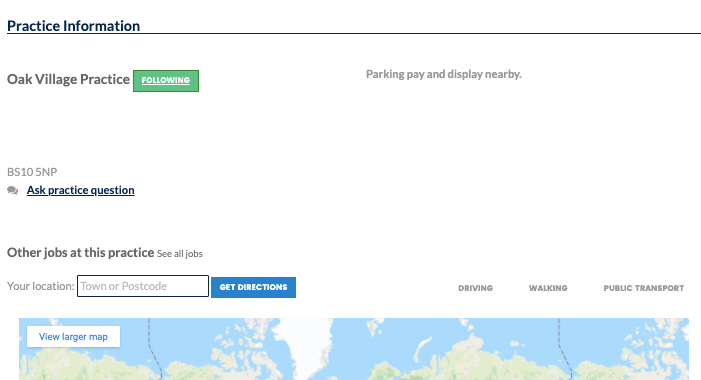Select the Driving travel mode
This screenshot has width=701, height=380.
click(x=475, y=288)
